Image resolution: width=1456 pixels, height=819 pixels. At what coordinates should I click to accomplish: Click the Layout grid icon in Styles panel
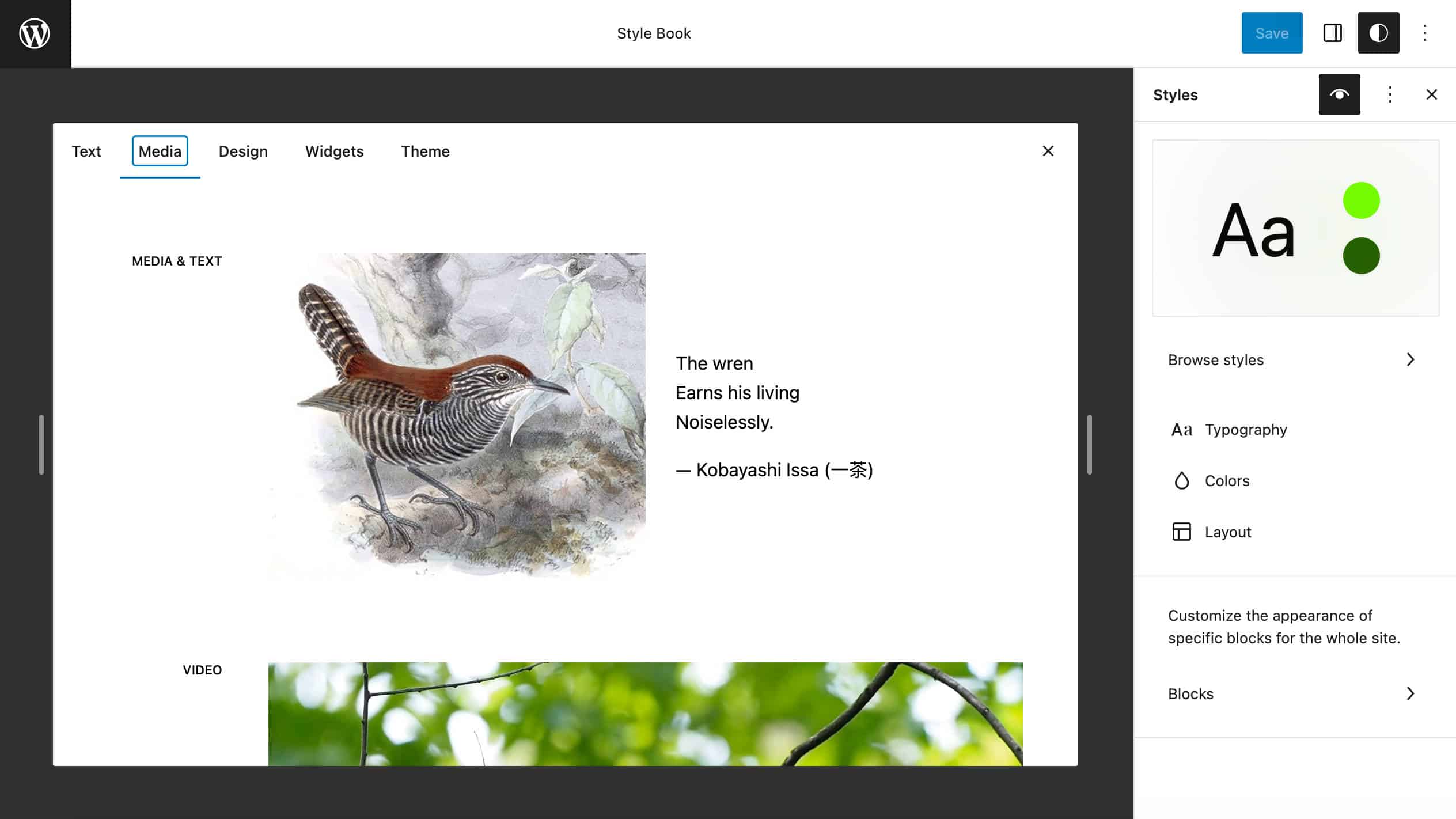1181,531
